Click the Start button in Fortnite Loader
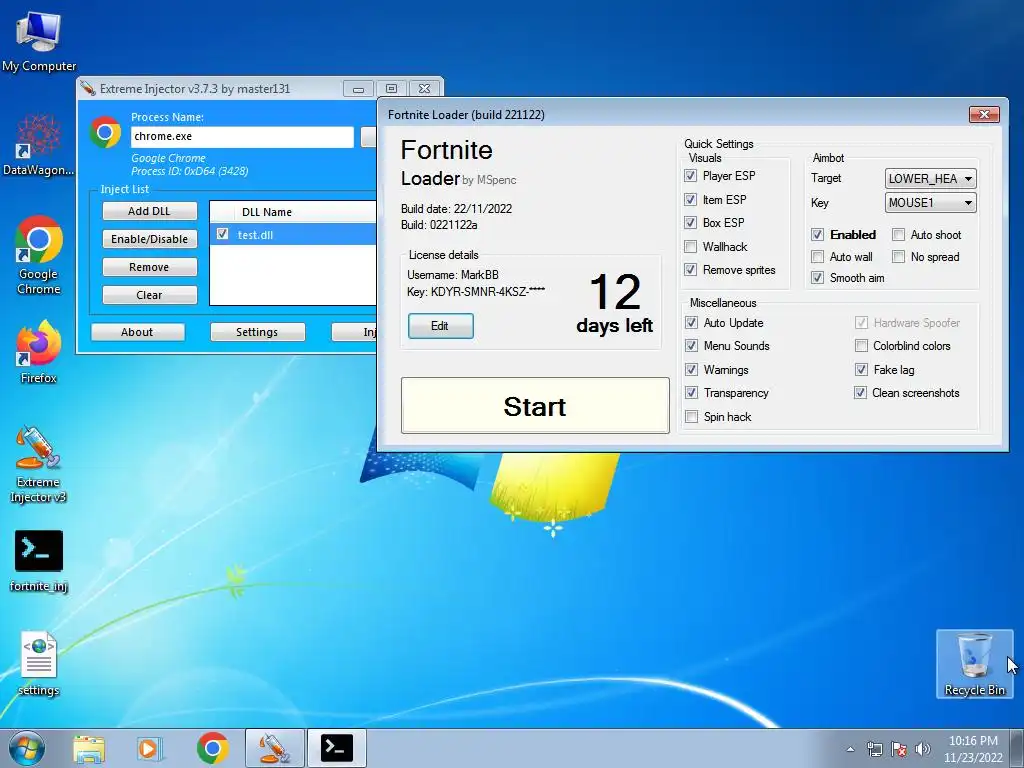Image resolution: width=1024 pixels, height=768 pixels. 535,406
